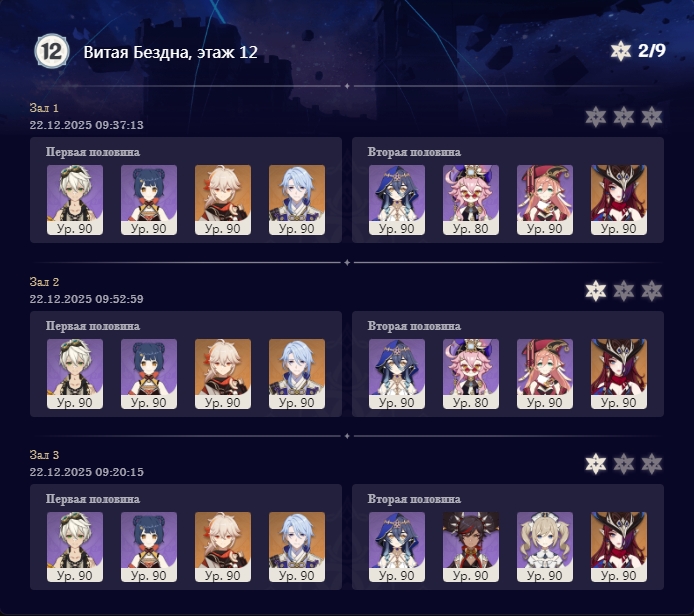Click the first star of Зал 1
Image resolution: width=694 pixels, height=616 pixels.
tap(596, 117)
